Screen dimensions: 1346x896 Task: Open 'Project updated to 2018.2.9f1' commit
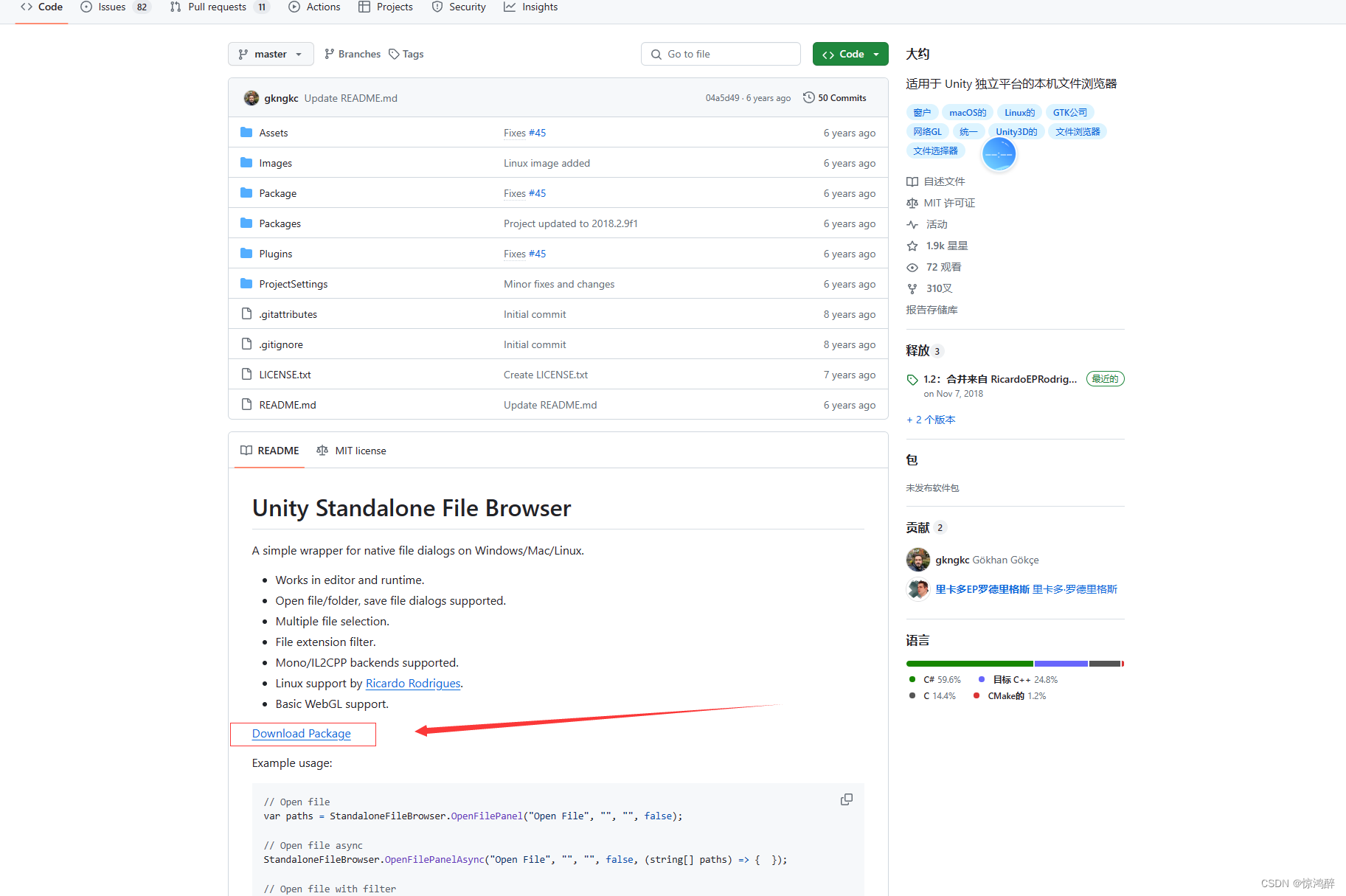coord(571,223)
